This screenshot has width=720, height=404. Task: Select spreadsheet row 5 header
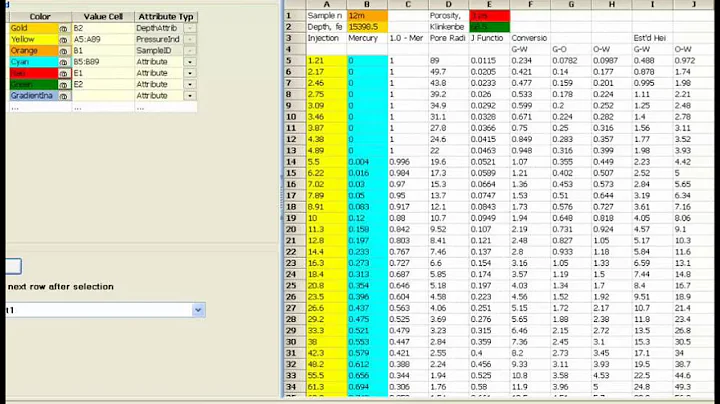coord(295,61)
